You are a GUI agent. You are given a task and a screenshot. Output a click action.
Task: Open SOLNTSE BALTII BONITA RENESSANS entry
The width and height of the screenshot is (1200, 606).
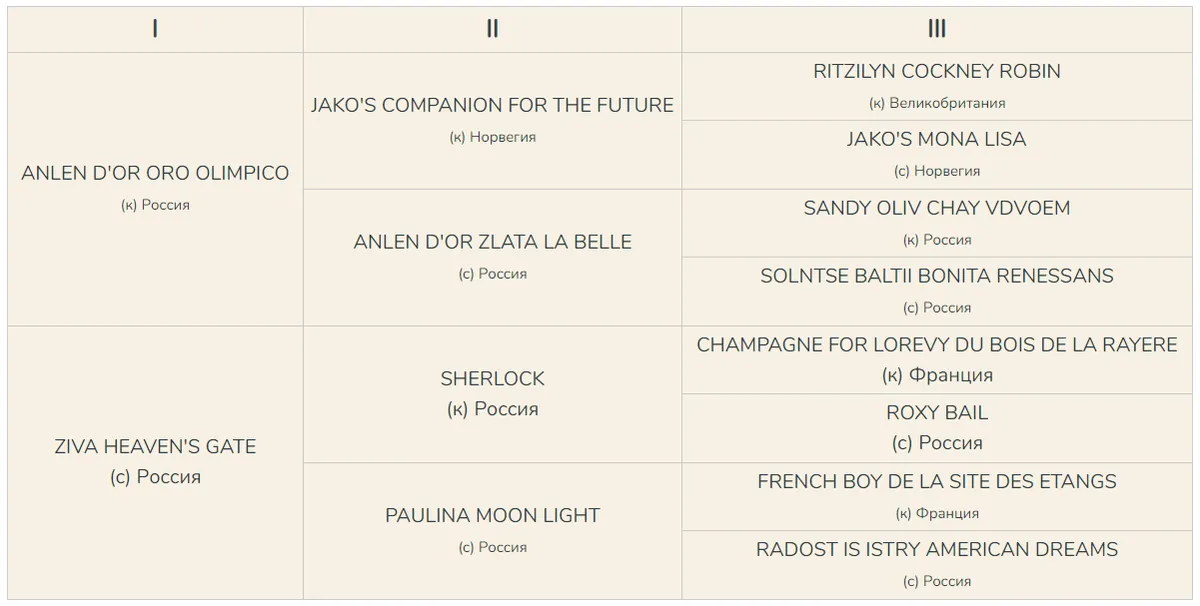tap(936, 276)
